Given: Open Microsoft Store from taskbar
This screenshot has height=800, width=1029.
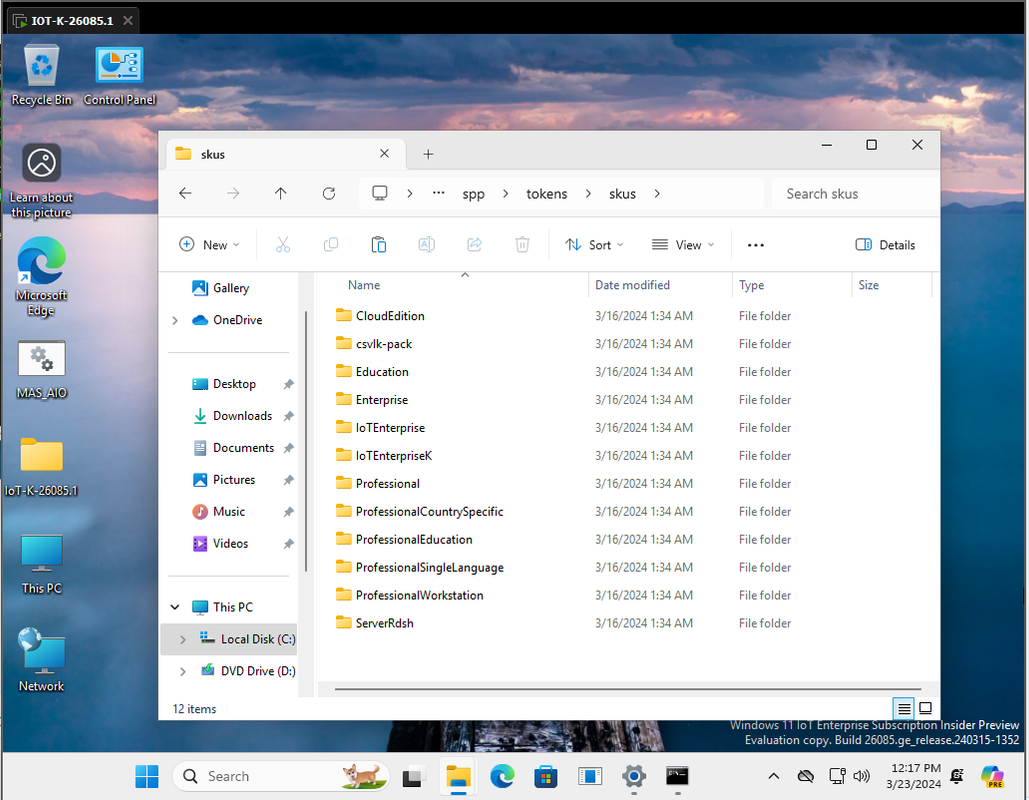Looking at the screenshot, I should (x=545, y=776).
